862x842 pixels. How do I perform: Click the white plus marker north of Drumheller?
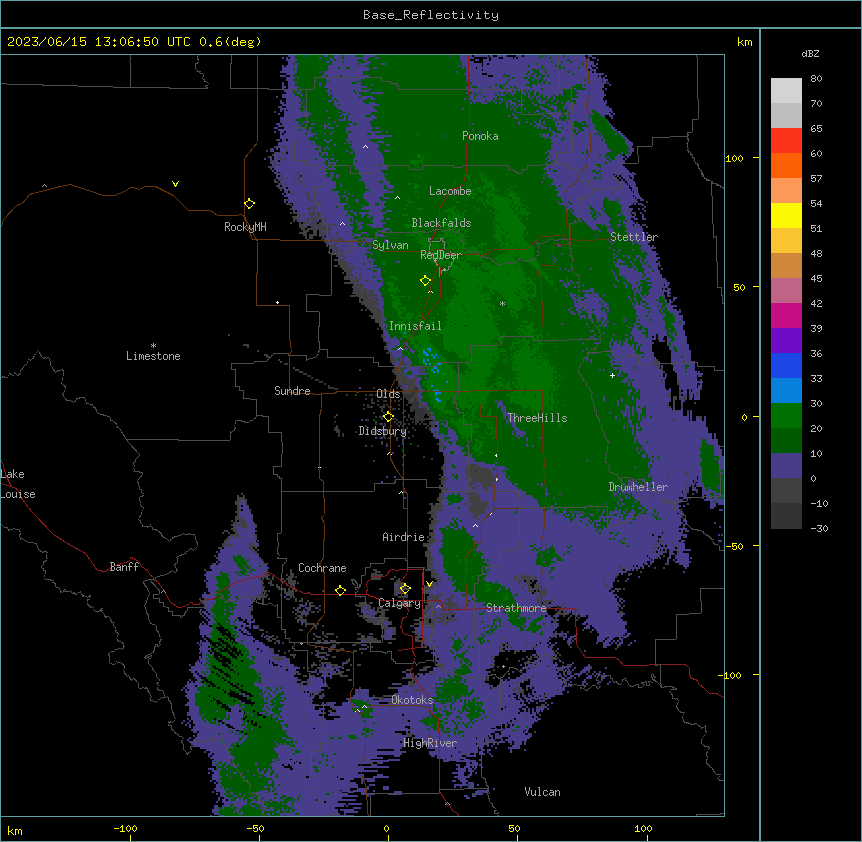coord(612,375)
